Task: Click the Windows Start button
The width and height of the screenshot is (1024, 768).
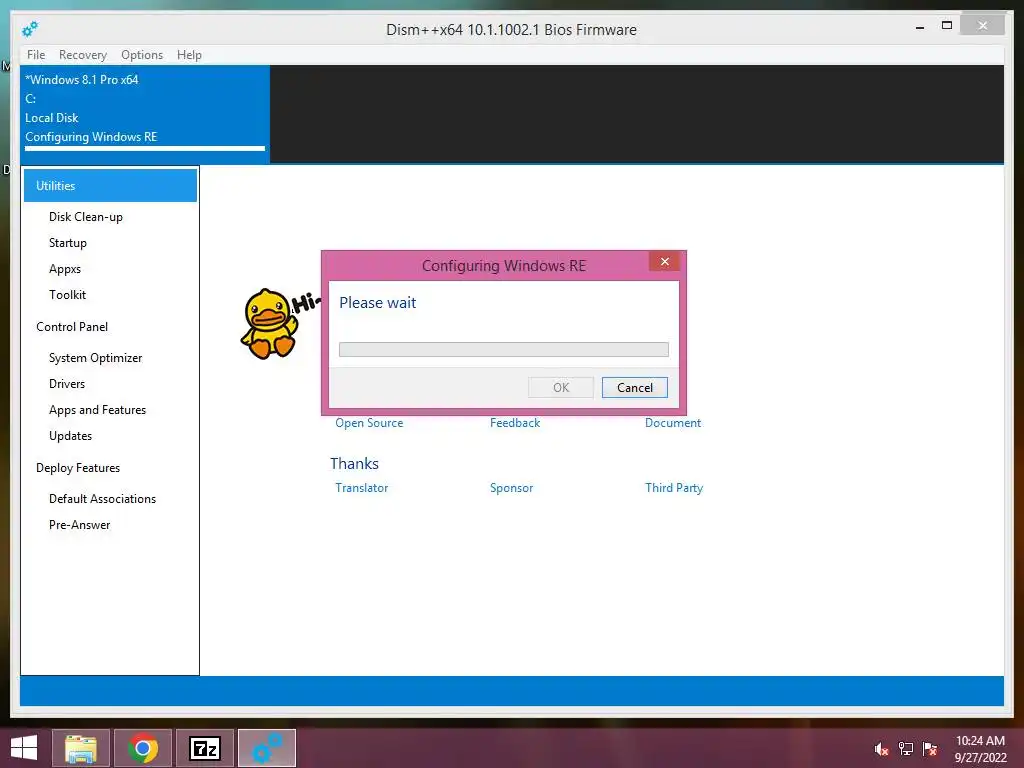Action: pos(24,748)
